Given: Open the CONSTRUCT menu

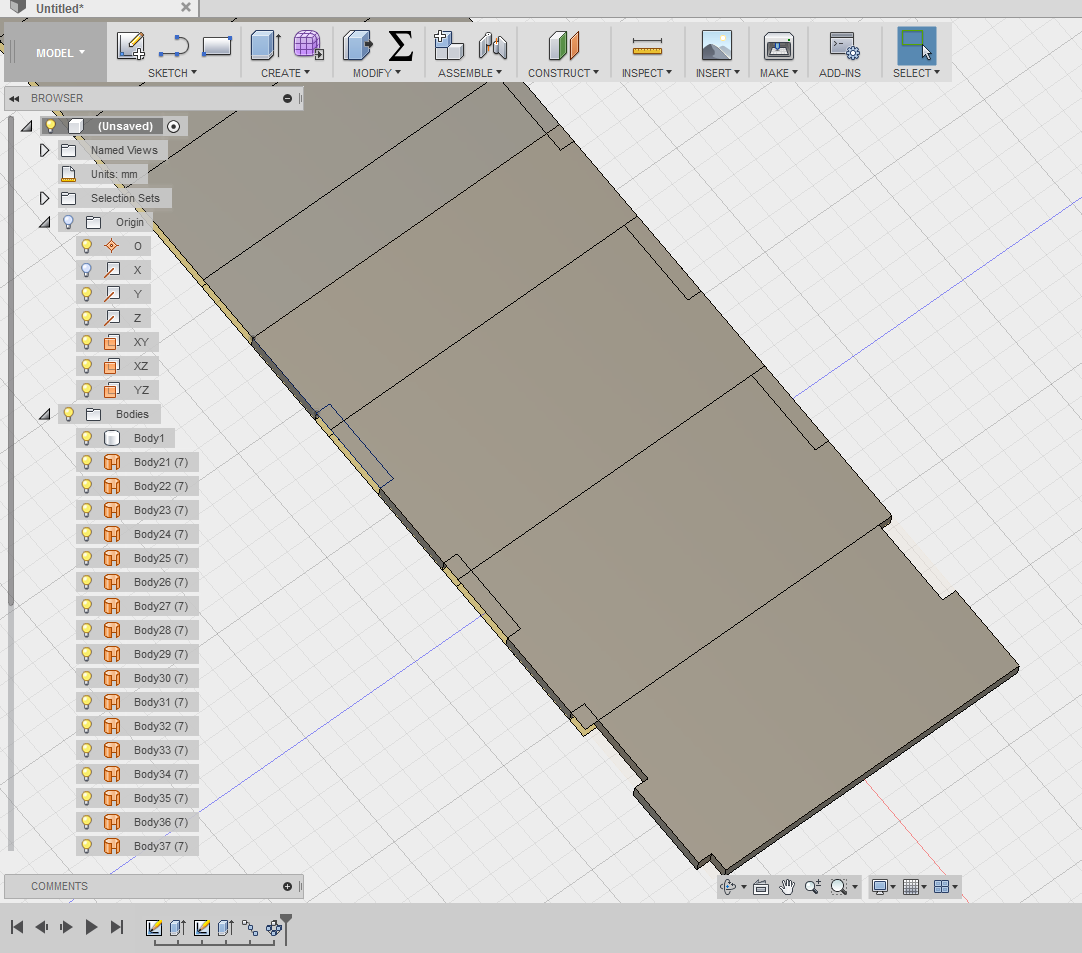Looking at the screenshot, I should 563,73.
